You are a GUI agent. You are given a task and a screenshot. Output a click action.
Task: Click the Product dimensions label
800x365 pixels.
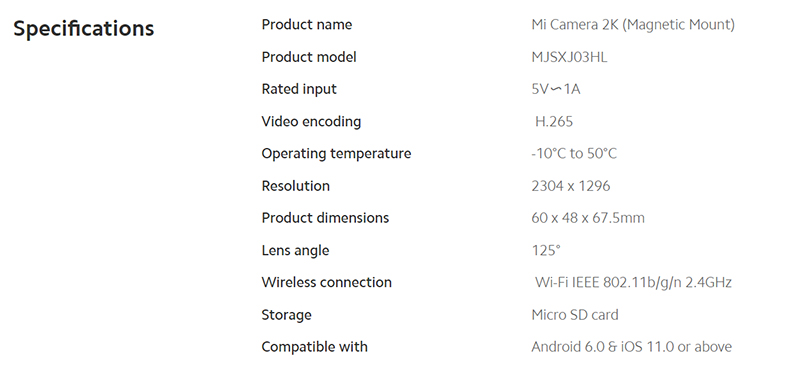[x=325, y=218]
